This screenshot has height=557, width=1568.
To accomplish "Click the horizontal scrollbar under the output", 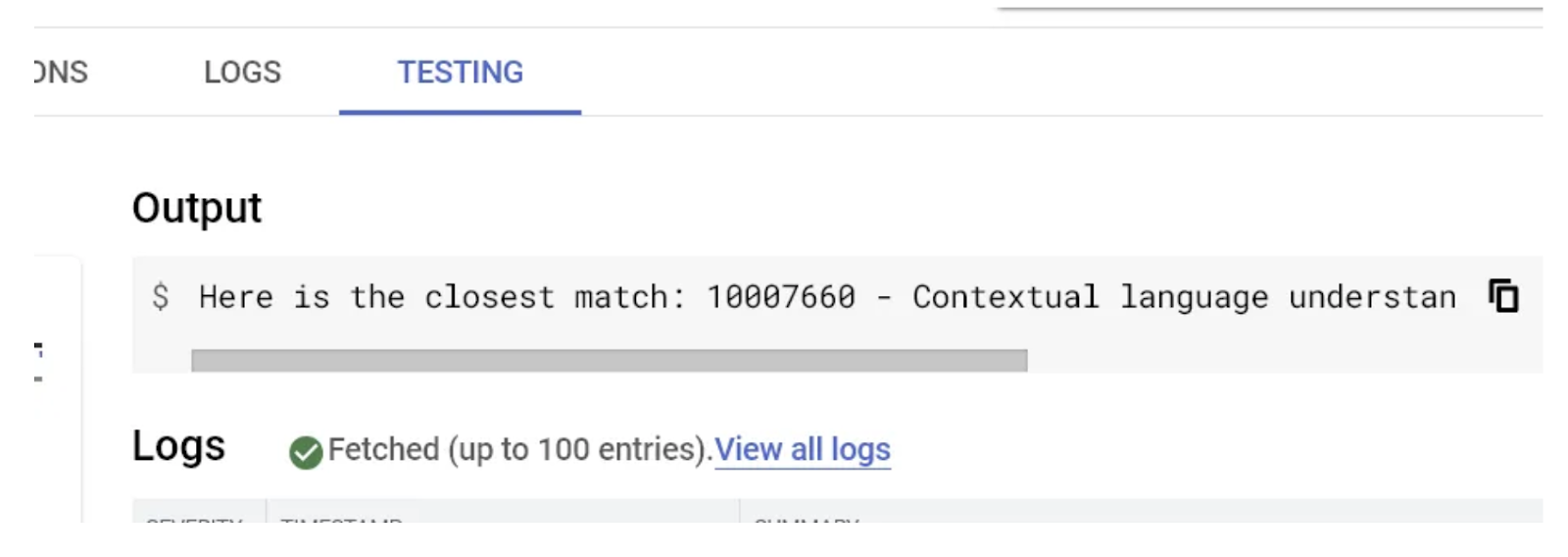I will click(609, 360).
